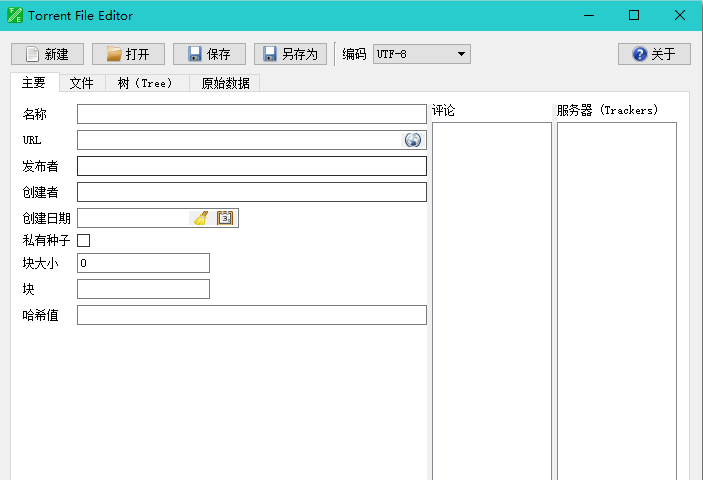Click the 新建 (New) button
The height and width of the screenshot is (480, 703).
click(48, 54)
